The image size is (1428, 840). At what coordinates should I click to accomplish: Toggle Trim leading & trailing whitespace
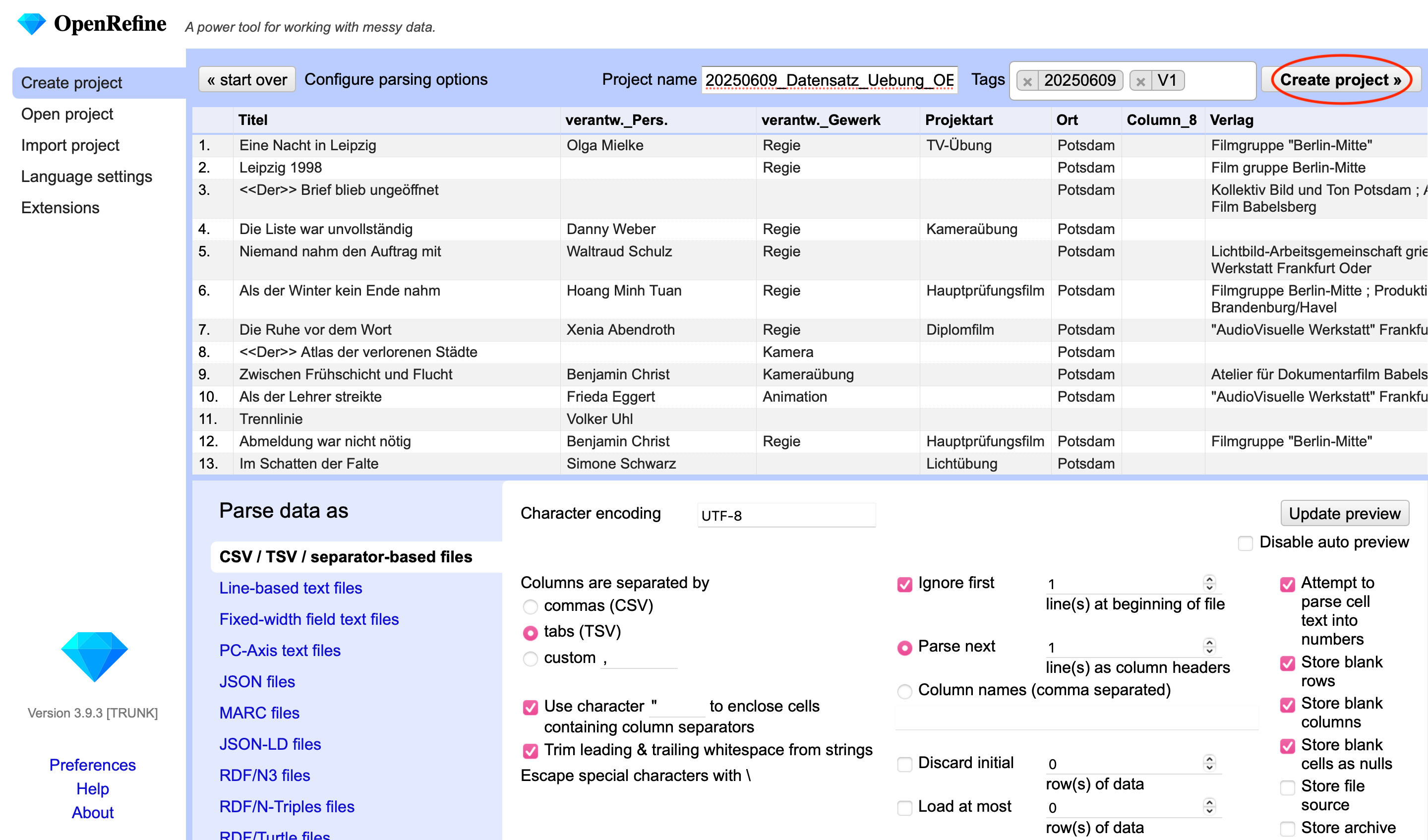click(531, 751)
